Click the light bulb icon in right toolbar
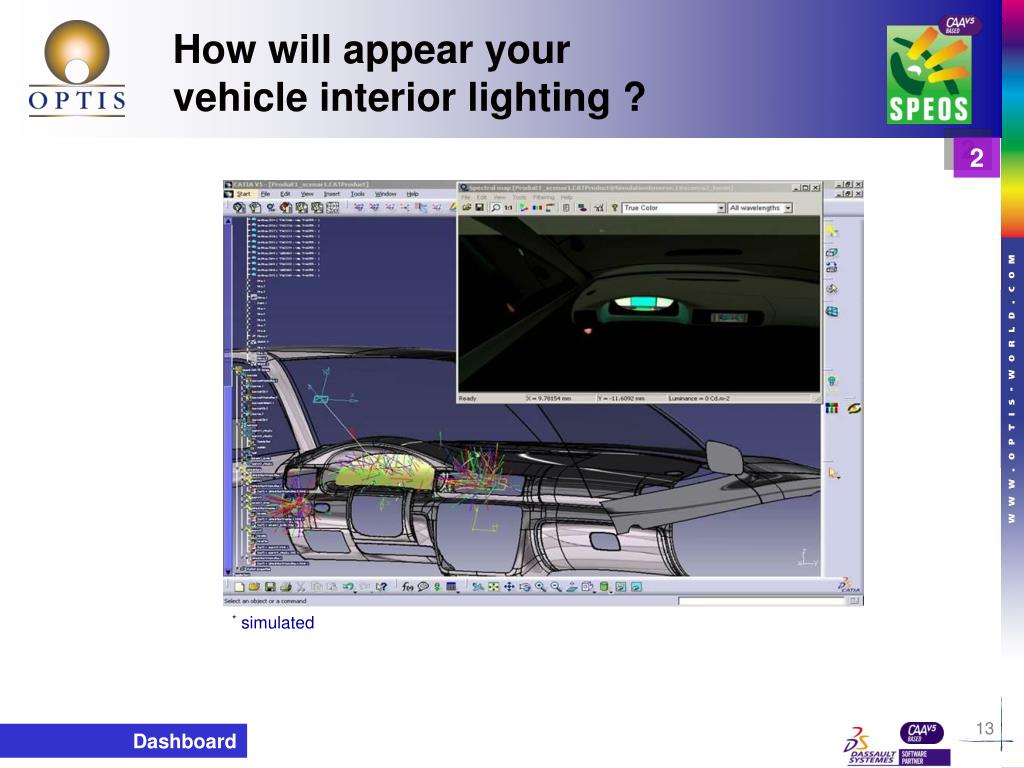The width and height of the screenshot is (1024, 768). tap(832, 381)
